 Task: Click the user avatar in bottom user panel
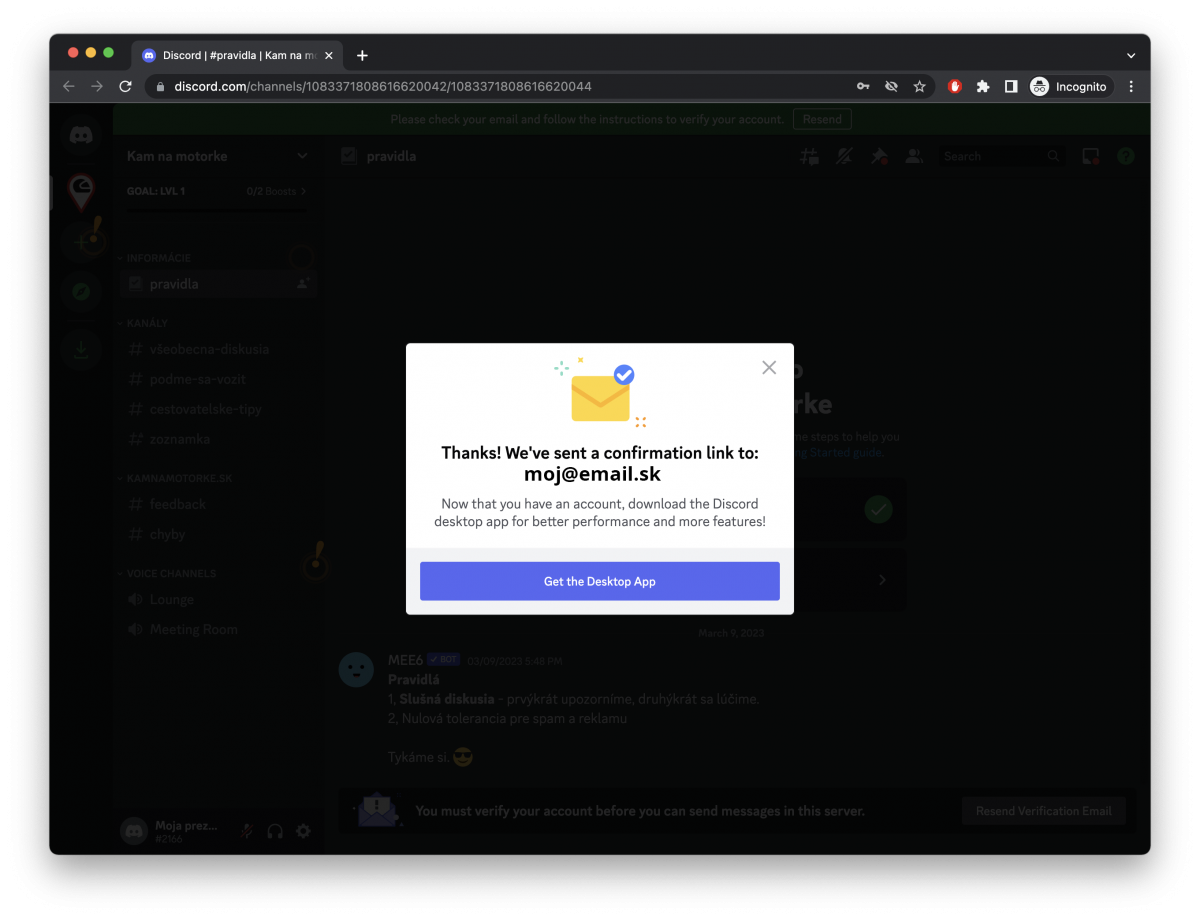[134, 831]
